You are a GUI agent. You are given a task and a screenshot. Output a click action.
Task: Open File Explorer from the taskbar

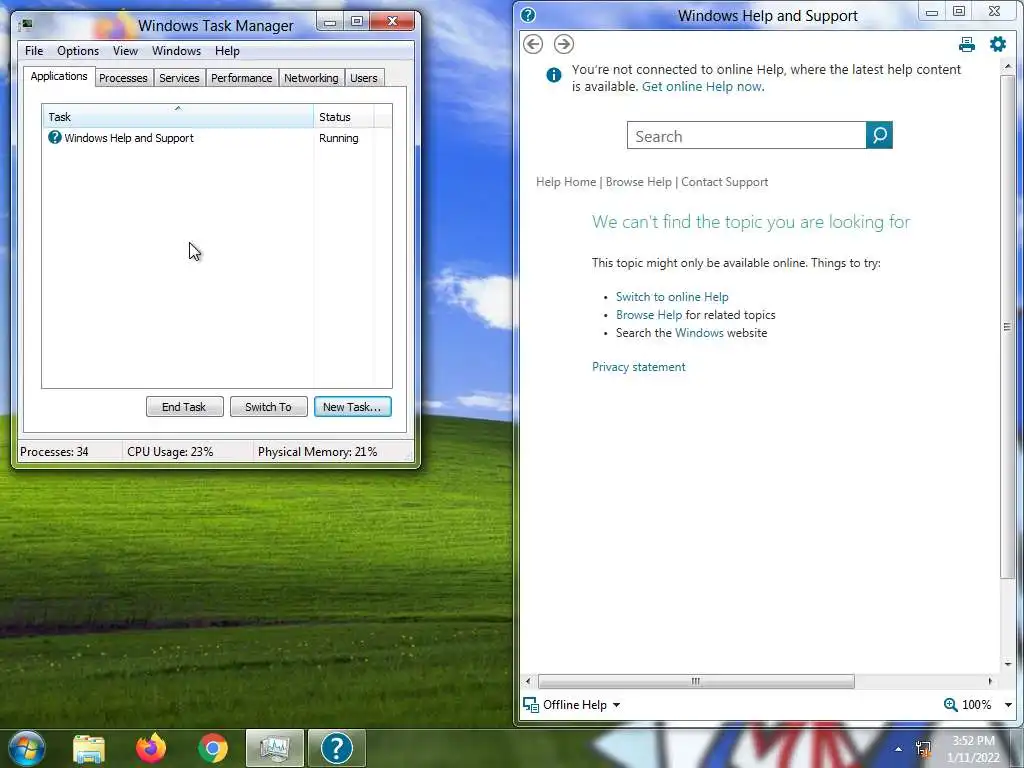click(x=89, y=748)
